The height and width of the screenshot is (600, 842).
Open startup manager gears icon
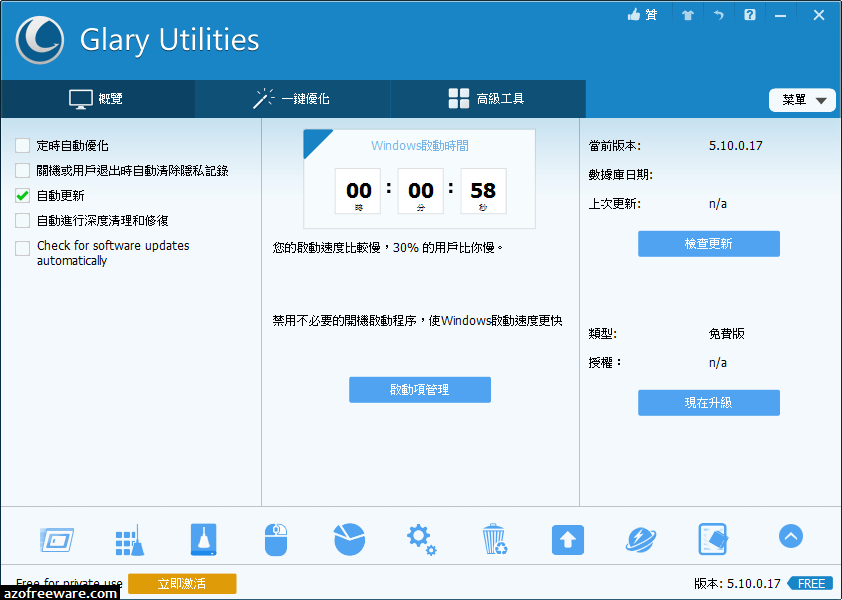click(x=422, y=540)
